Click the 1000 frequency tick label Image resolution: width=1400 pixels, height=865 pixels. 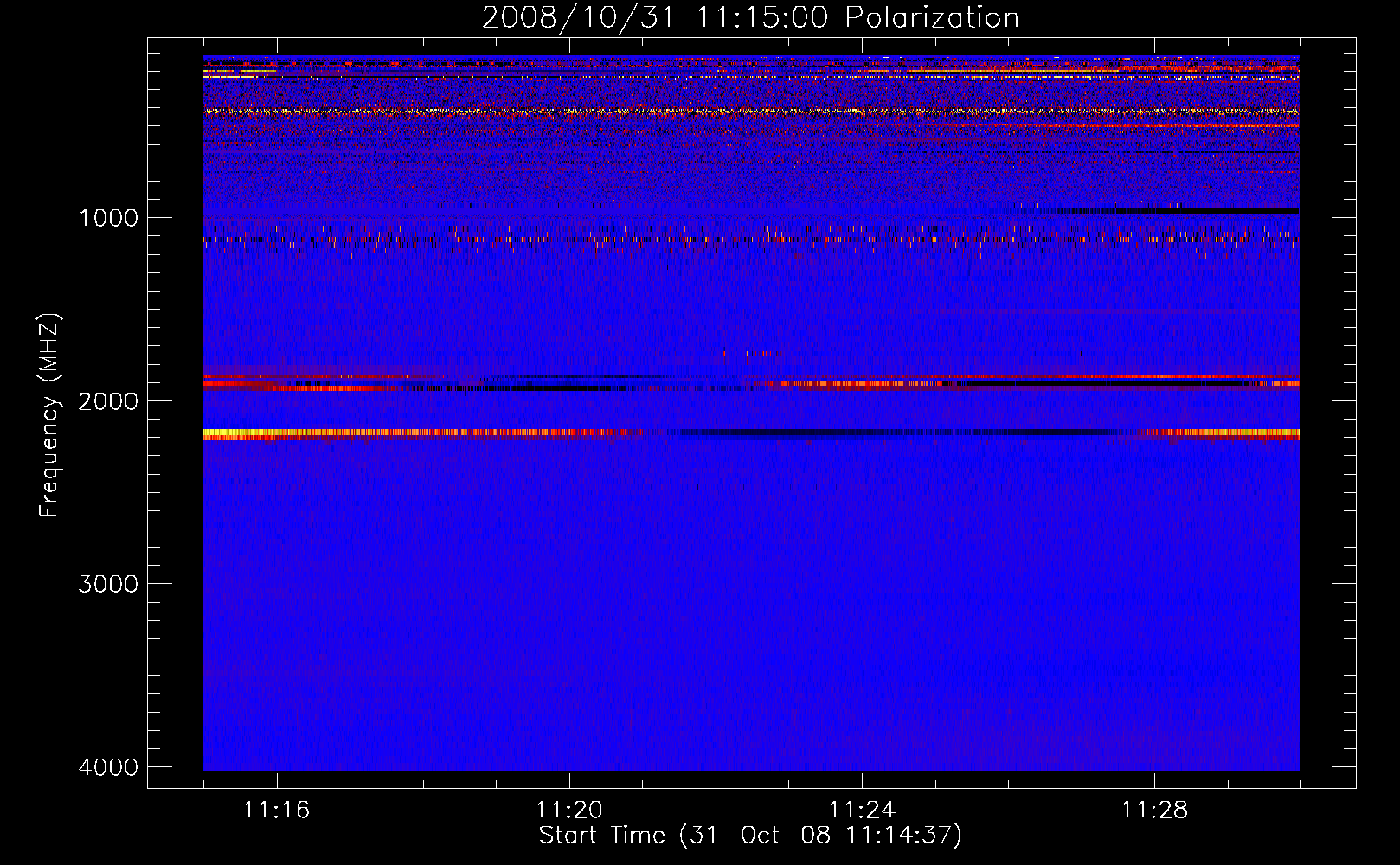click(108, 217)
